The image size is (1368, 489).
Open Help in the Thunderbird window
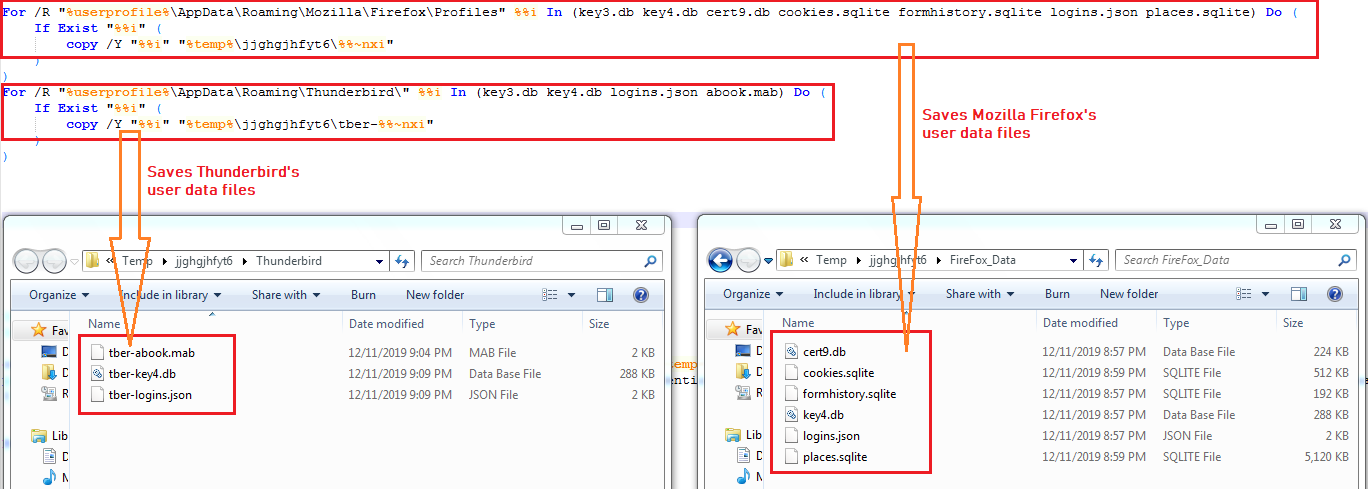[640, 295]
